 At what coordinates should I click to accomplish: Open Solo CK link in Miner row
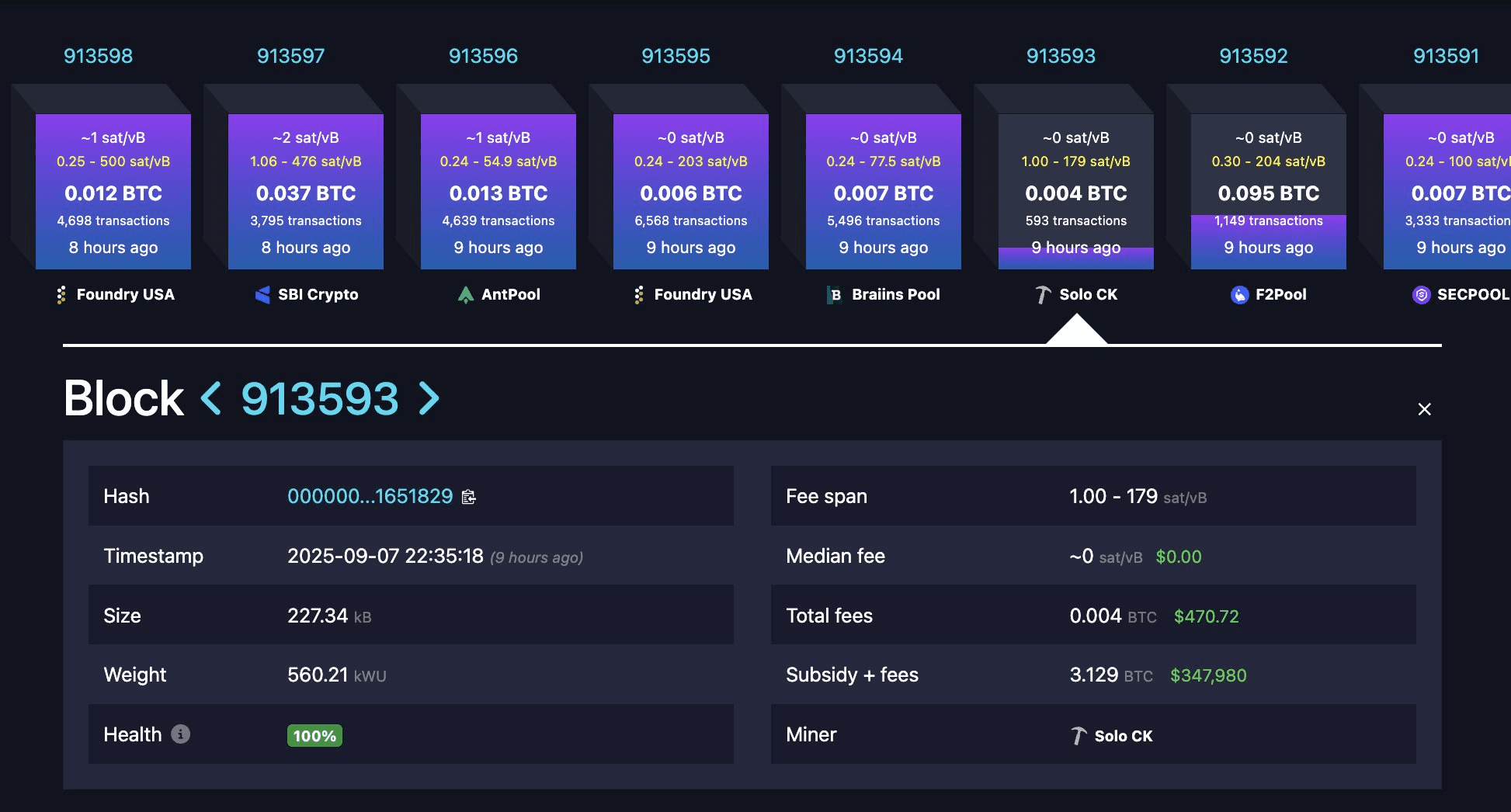1124,736
